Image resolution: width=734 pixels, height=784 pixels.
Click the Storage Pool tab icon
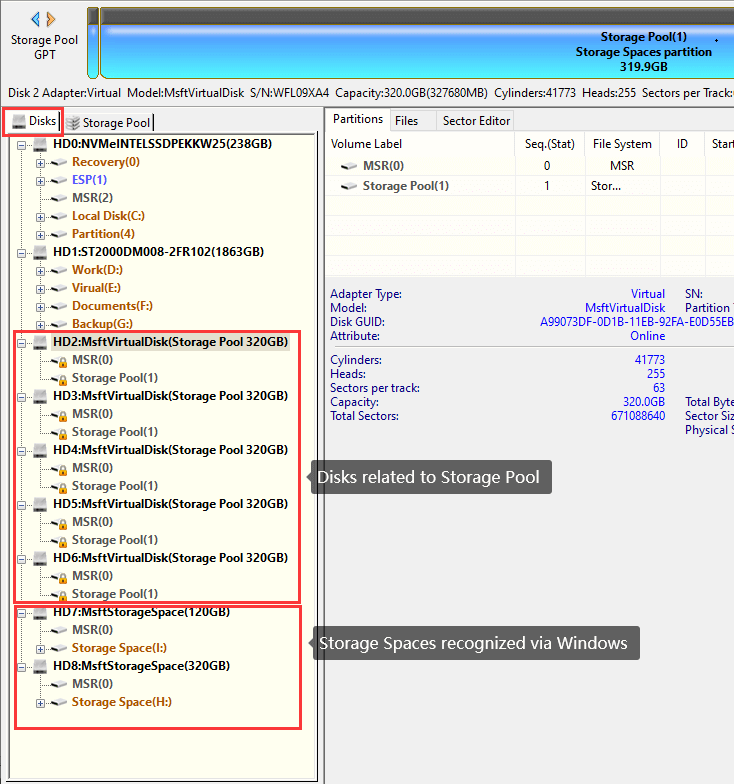pos(74,123)
